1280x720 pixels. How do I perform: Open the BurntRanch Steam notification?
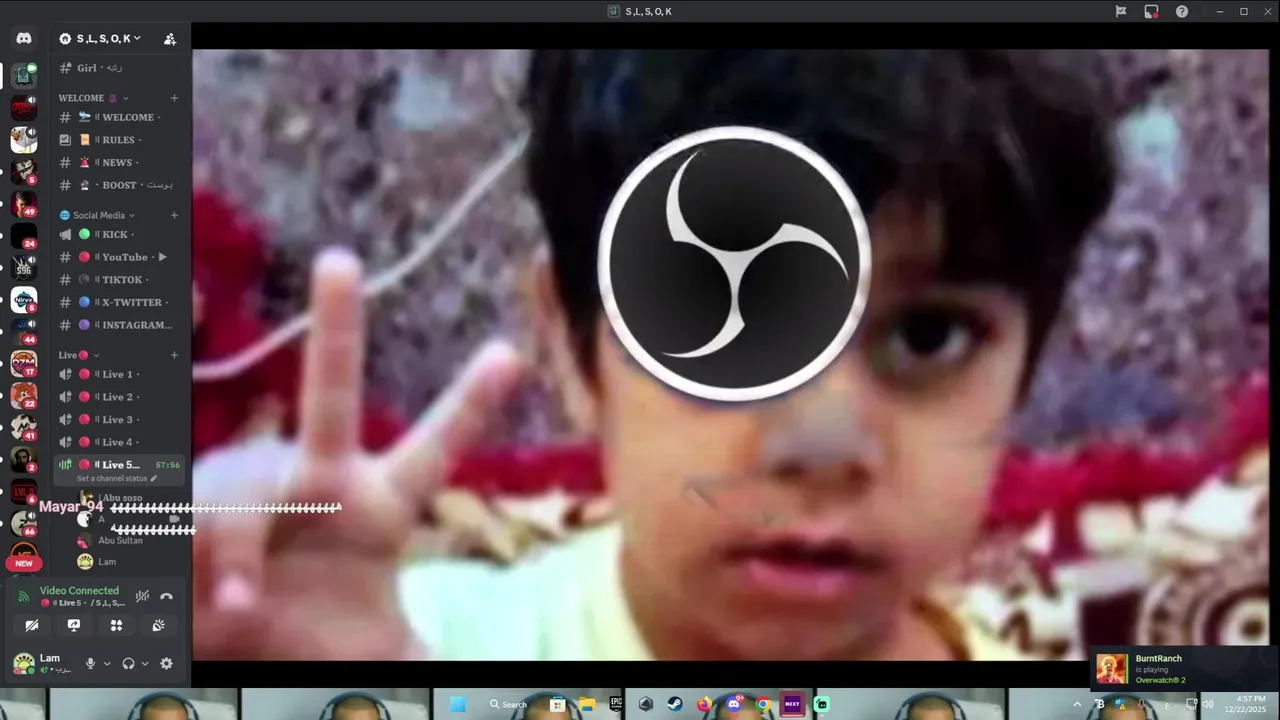[x=1185, y=669]
